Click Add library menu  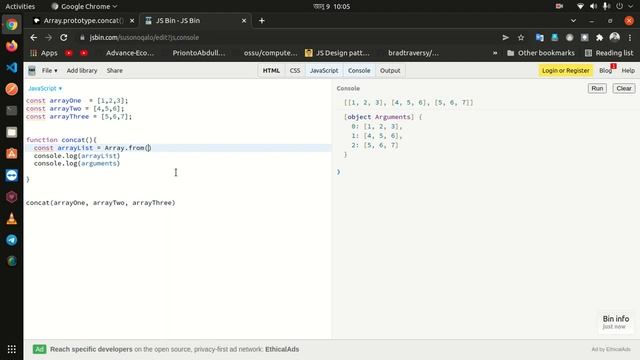(x=82, y=71)
